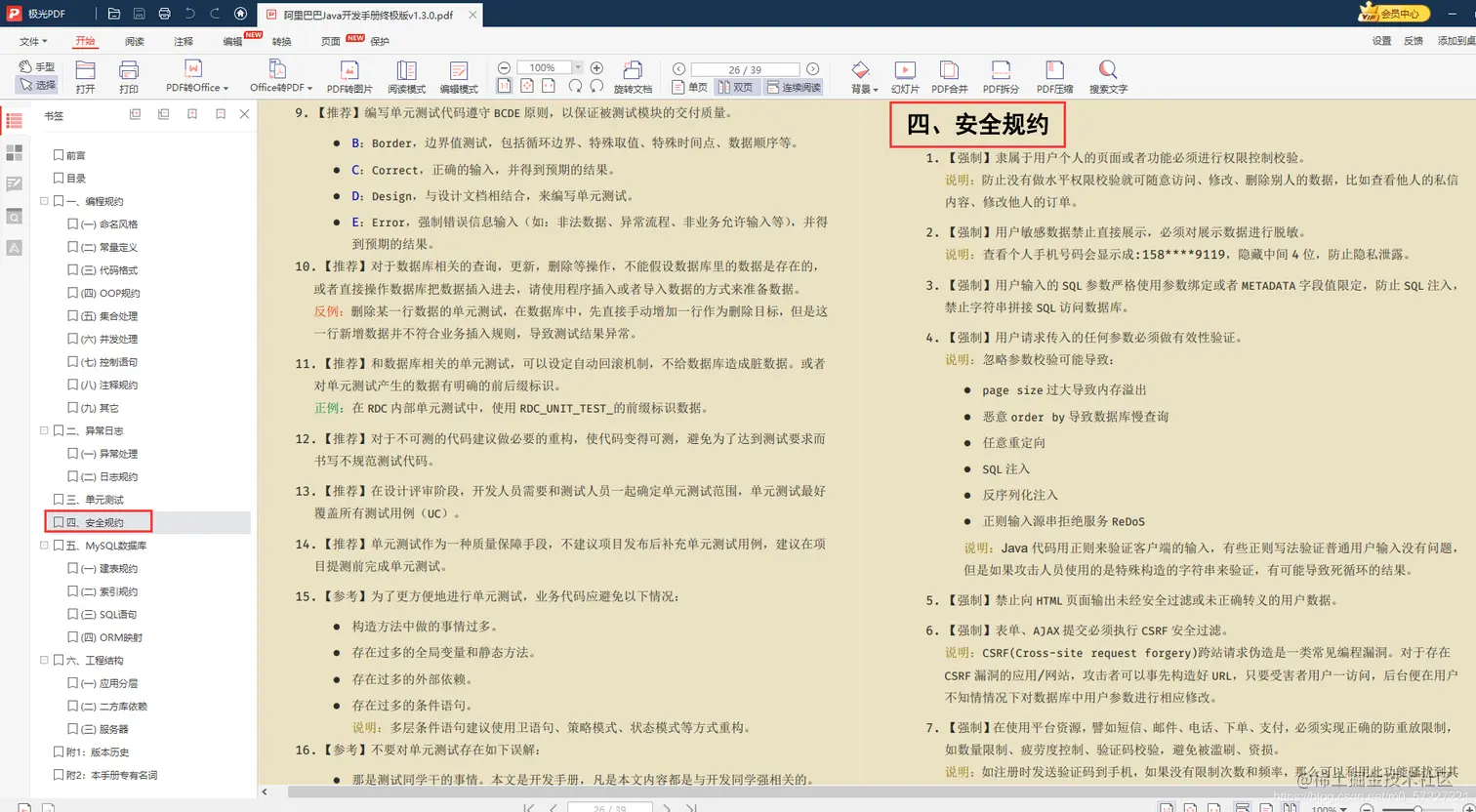1476x812 pixels.
Task: Close the bookmarks panel
Action: [x=245, y=114]
